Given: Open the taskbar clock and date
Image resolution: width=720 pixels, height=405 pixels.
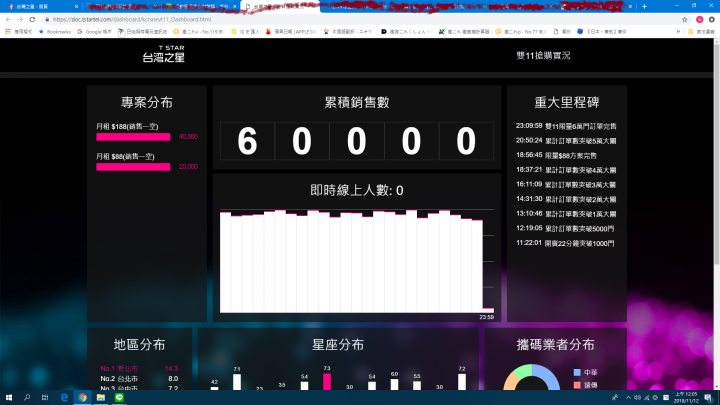Looking at the screenshot, I should tap(686, 398).
